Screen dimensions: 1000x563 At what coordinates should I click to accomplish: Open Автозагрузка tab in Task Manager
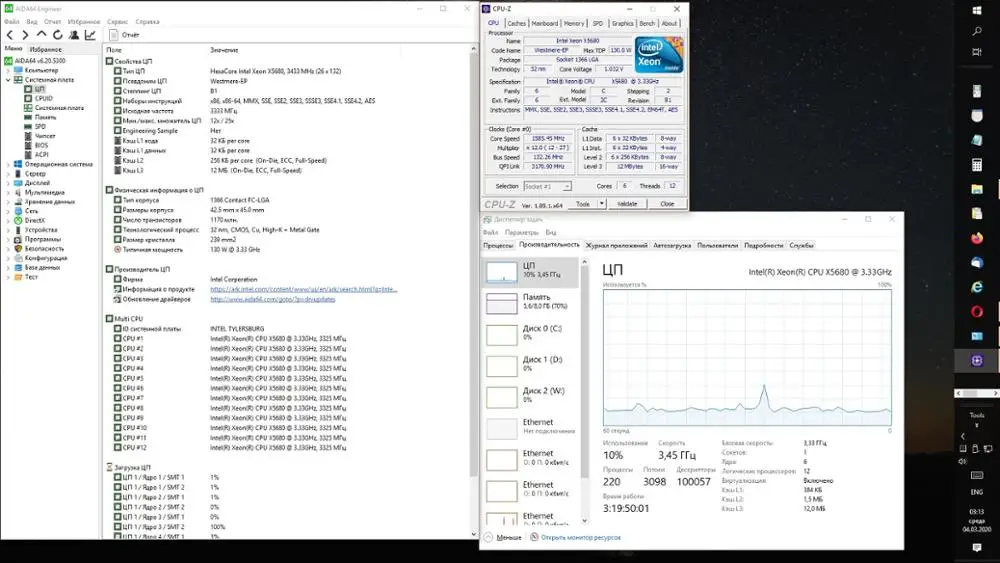click(x=672, y=245)
